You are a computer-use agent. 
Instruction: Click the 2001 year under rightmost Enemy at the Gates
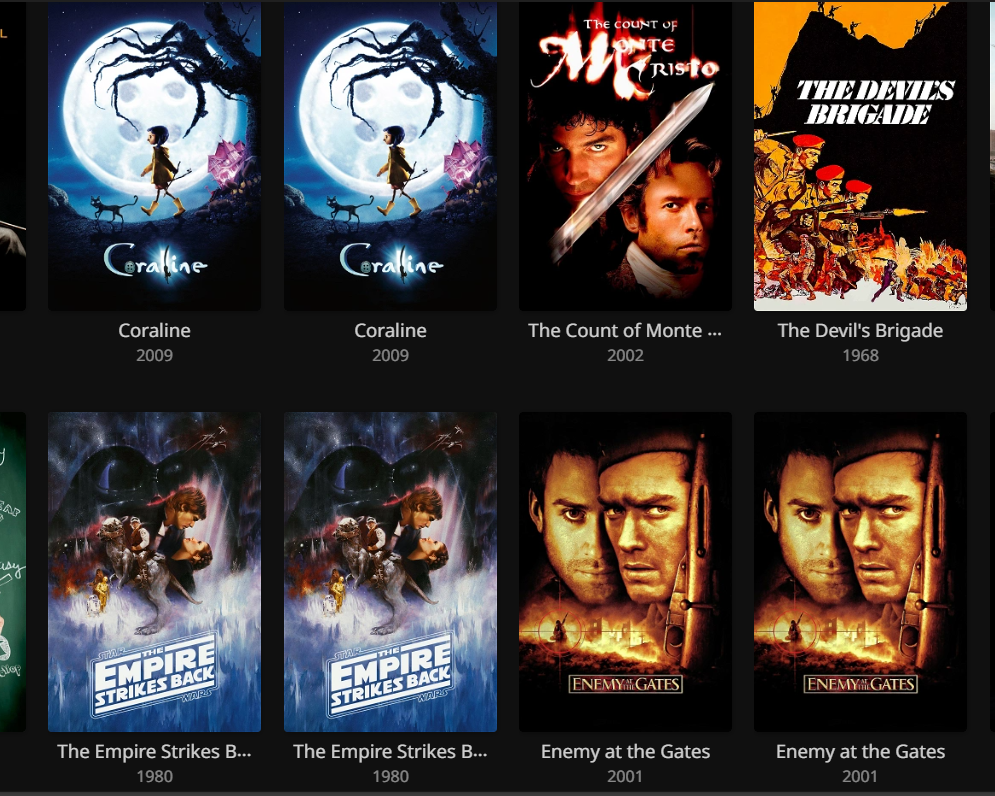[860, 776]
